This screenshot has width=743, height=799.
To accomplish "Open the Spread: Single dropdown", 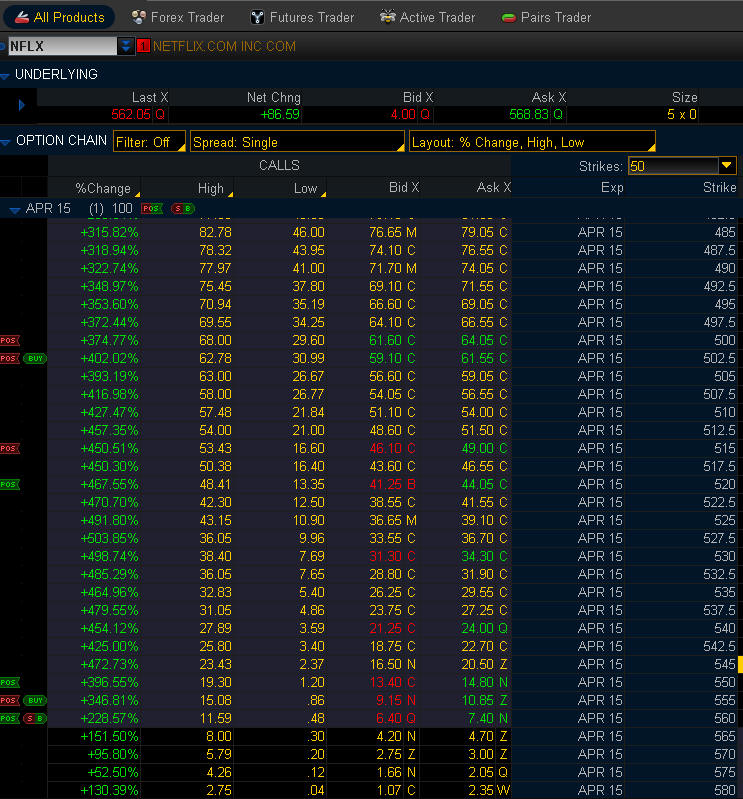I will (296, 142).
